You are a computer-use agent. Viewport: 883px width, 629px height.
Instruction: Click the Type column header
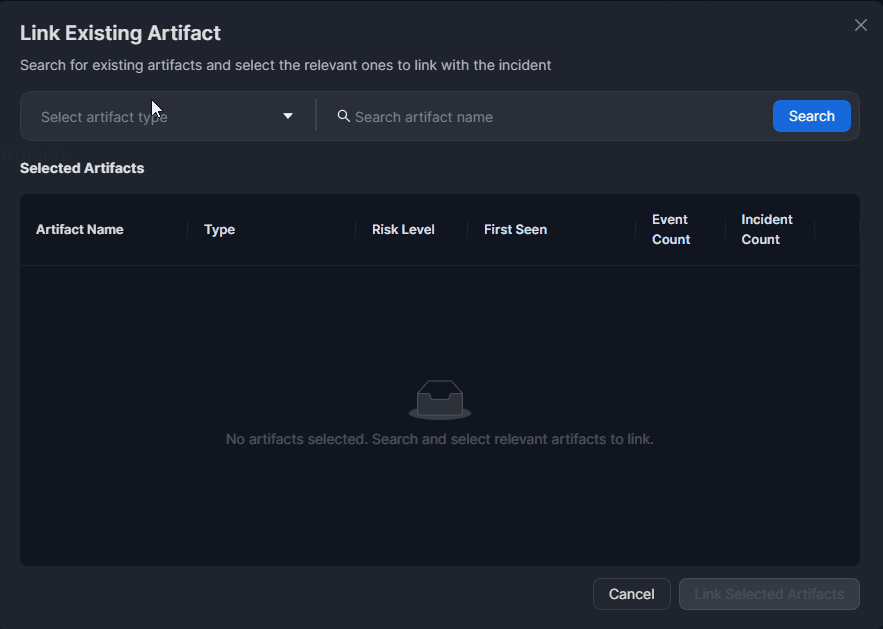click(220, 229)
